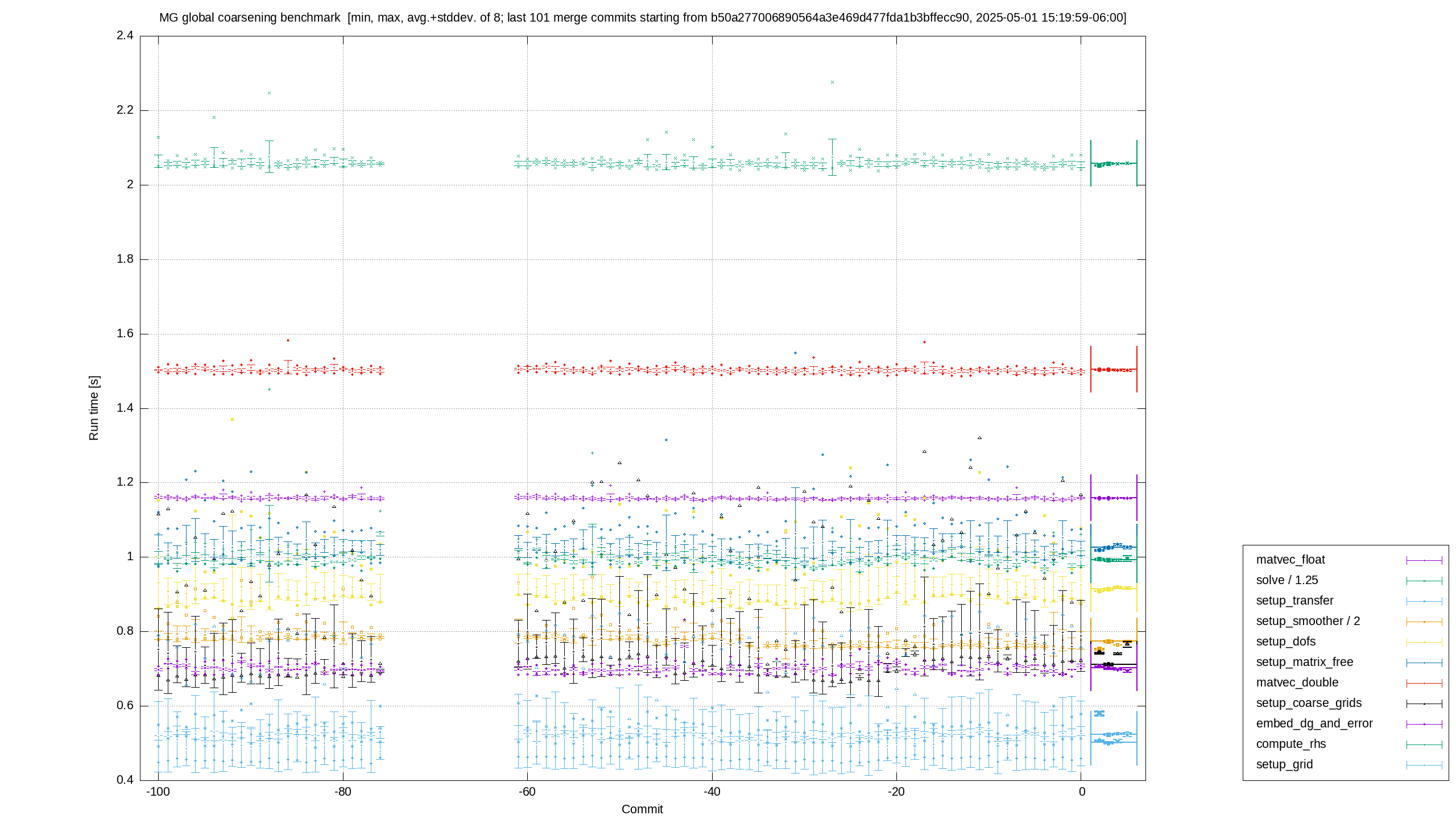Screen dimensions: 1456x819
Task: Click the setup_smoother / 2 legend label
Action: pos(1308,621)
